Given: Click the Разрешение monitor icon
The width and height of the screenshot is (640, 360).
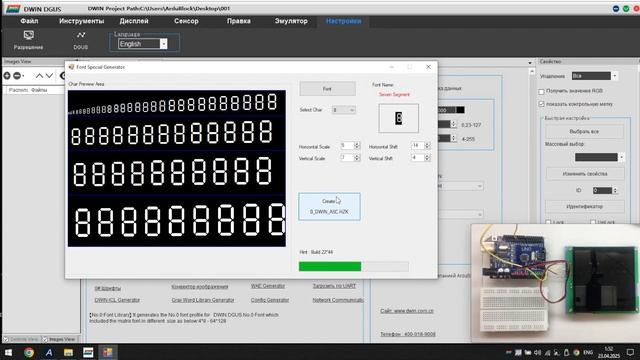Looking at the screenshot, I should (x=29, y=35).
